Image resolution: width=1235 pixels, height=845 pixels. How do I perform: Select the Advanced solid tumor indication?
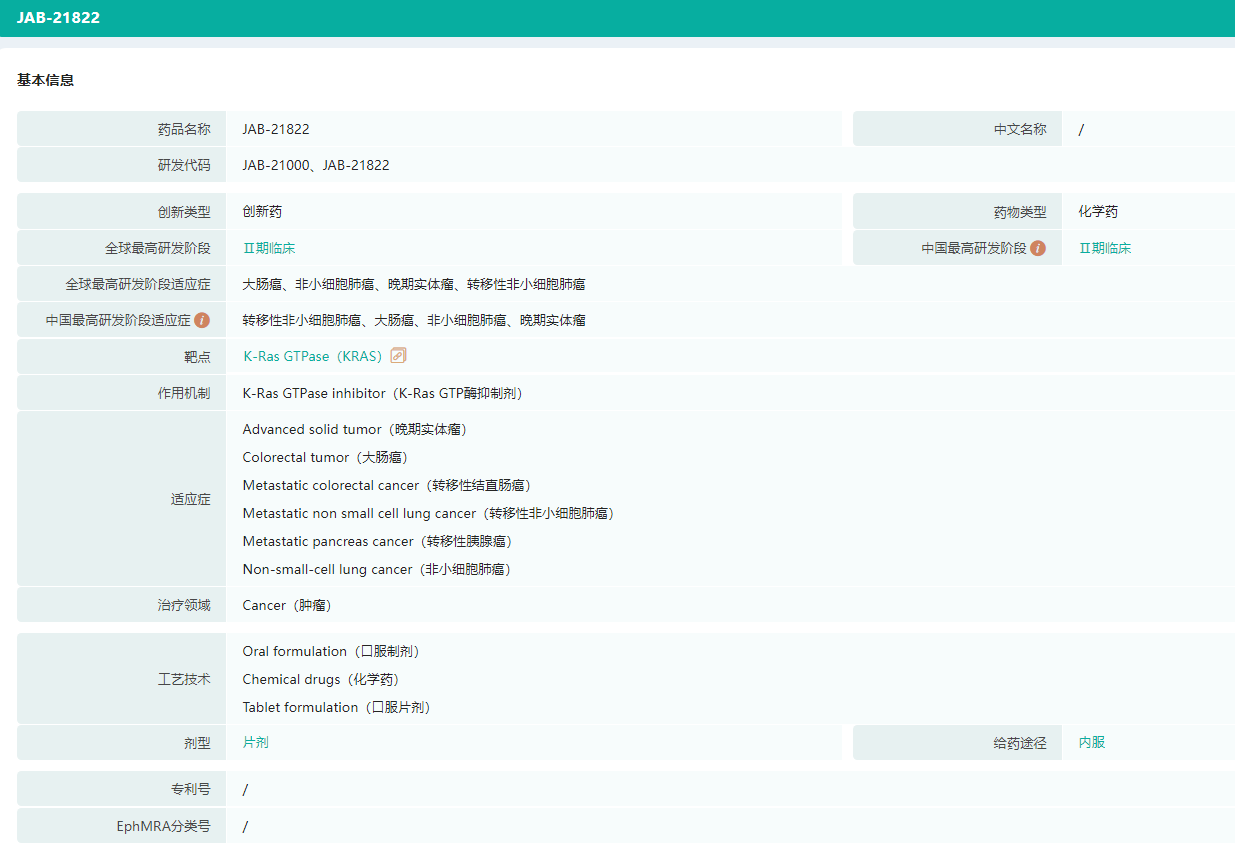(x=354, y=429)
